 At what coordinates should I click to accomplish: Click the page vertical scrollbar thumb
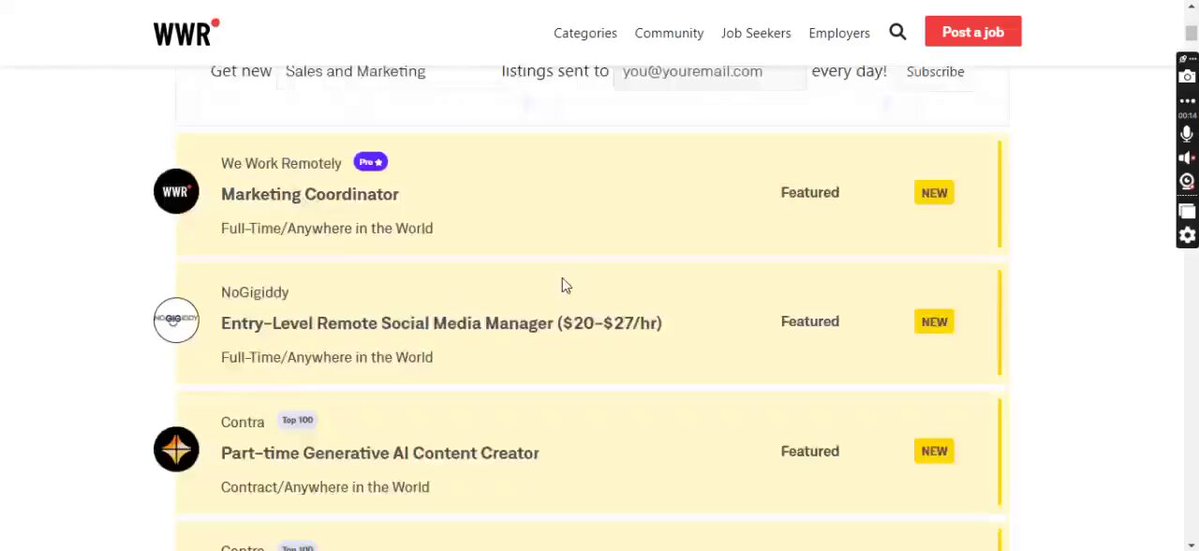[1191, 32]
